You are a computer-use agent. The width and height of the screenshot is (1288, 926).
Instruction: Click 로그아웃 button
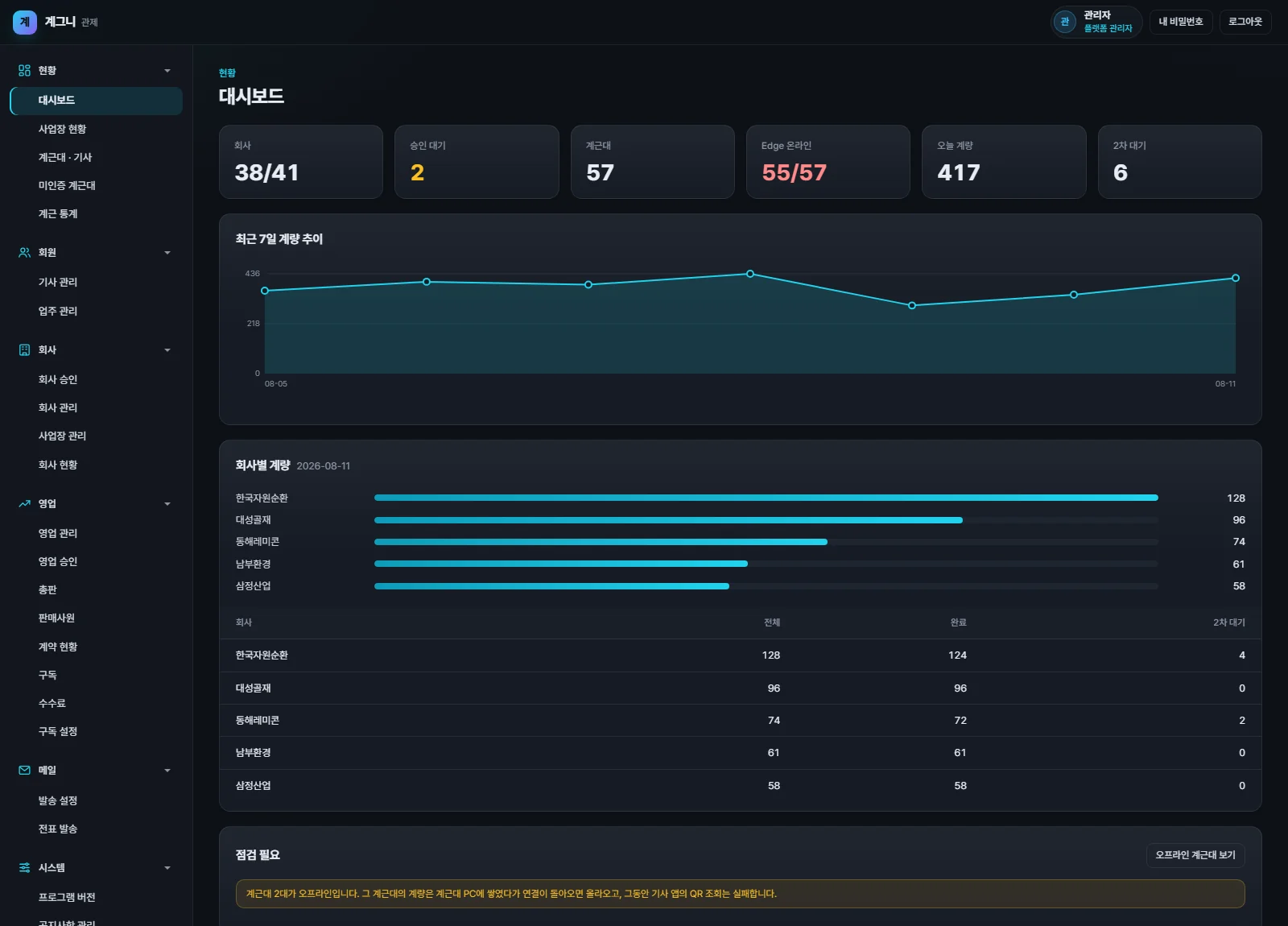[1245, 22]
